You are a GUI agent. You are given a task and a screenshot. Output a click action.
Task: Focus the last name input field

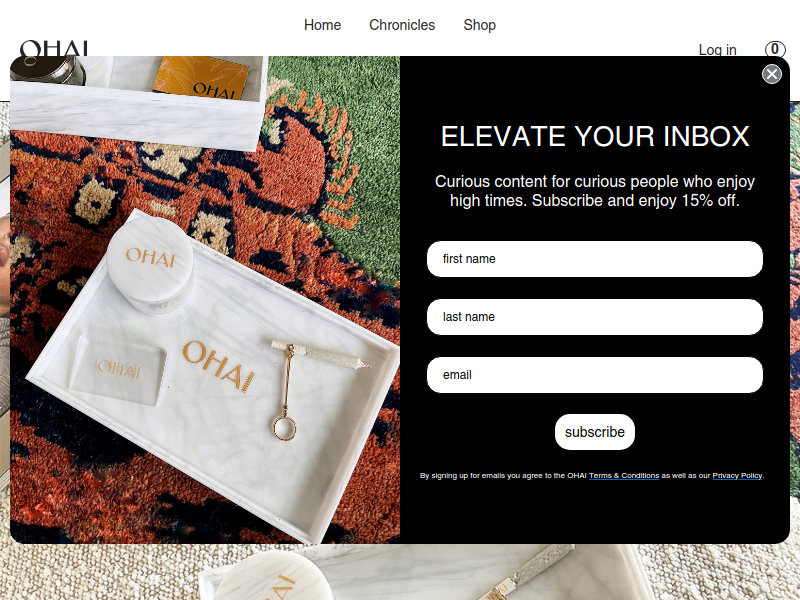pyautogui.click(x=595, y=317)
